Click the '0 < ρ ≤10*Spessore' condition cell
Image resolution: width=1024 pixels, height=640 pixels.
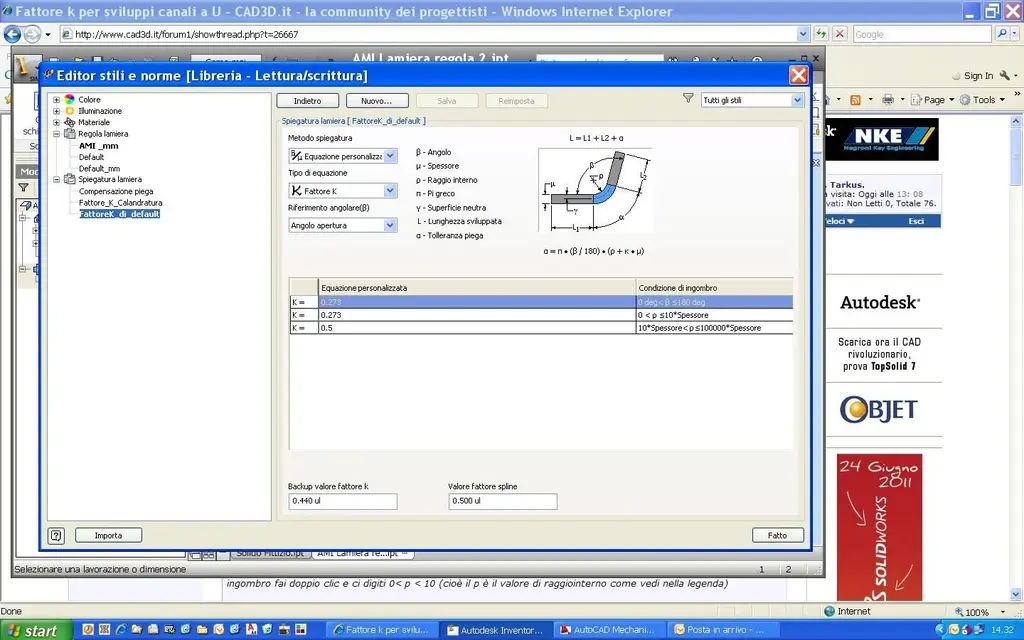tap(714, 315)
